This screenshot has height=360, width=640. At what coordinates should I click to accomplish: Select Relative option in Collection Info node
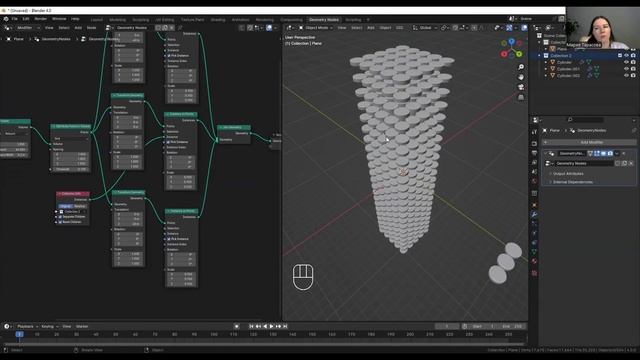point(80,206)
